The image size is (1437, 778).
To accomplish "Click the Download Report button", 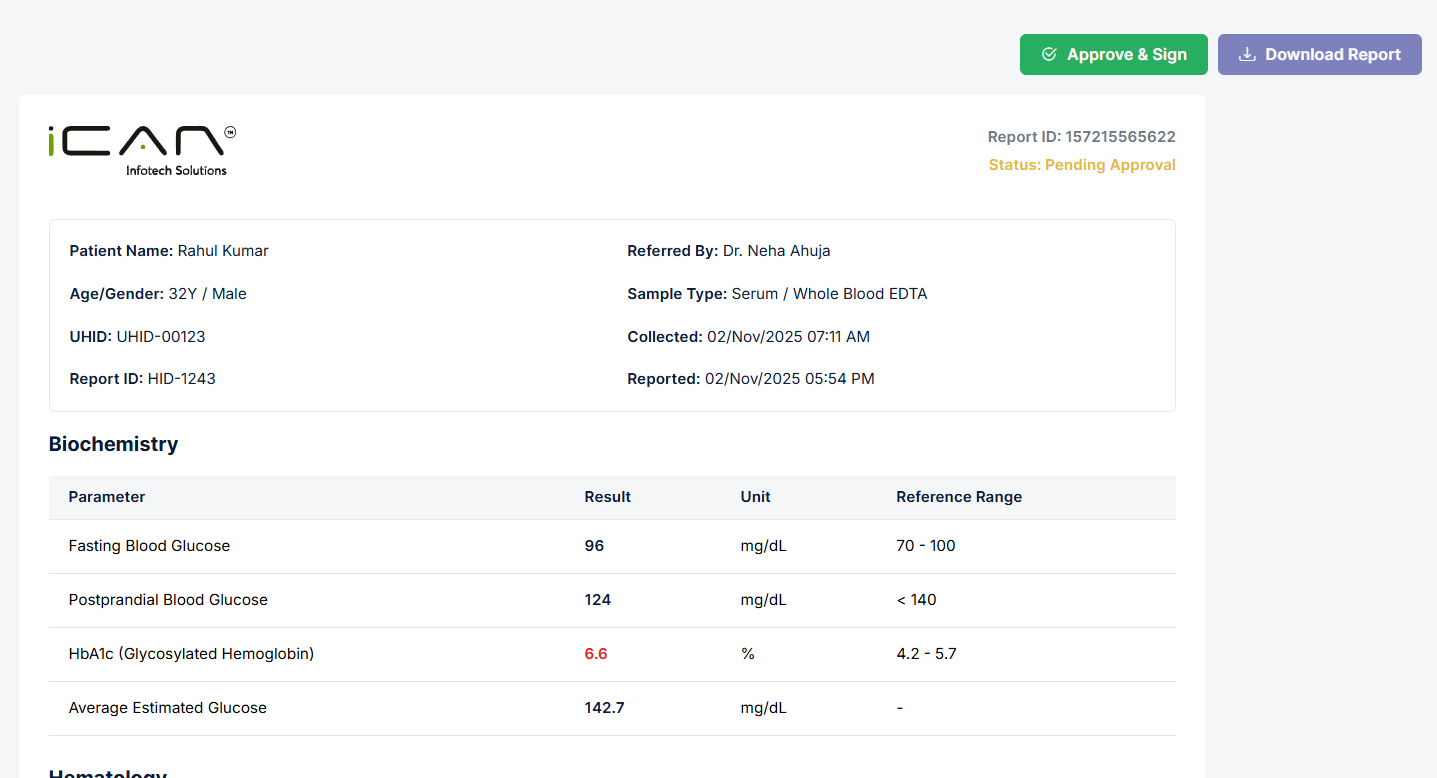I will 1319,55.
